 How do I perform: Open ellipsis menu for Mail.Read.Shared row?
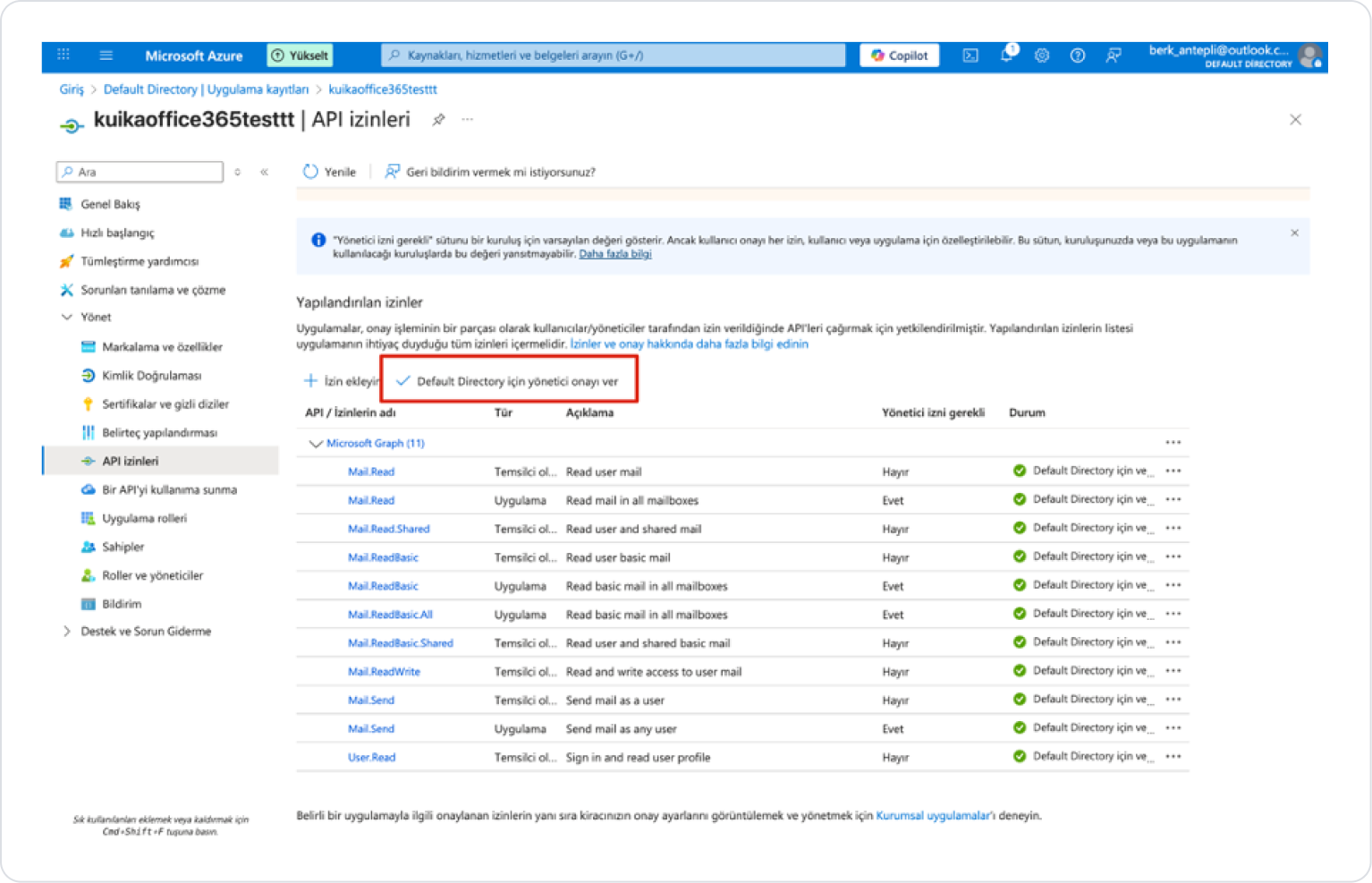1173,528
